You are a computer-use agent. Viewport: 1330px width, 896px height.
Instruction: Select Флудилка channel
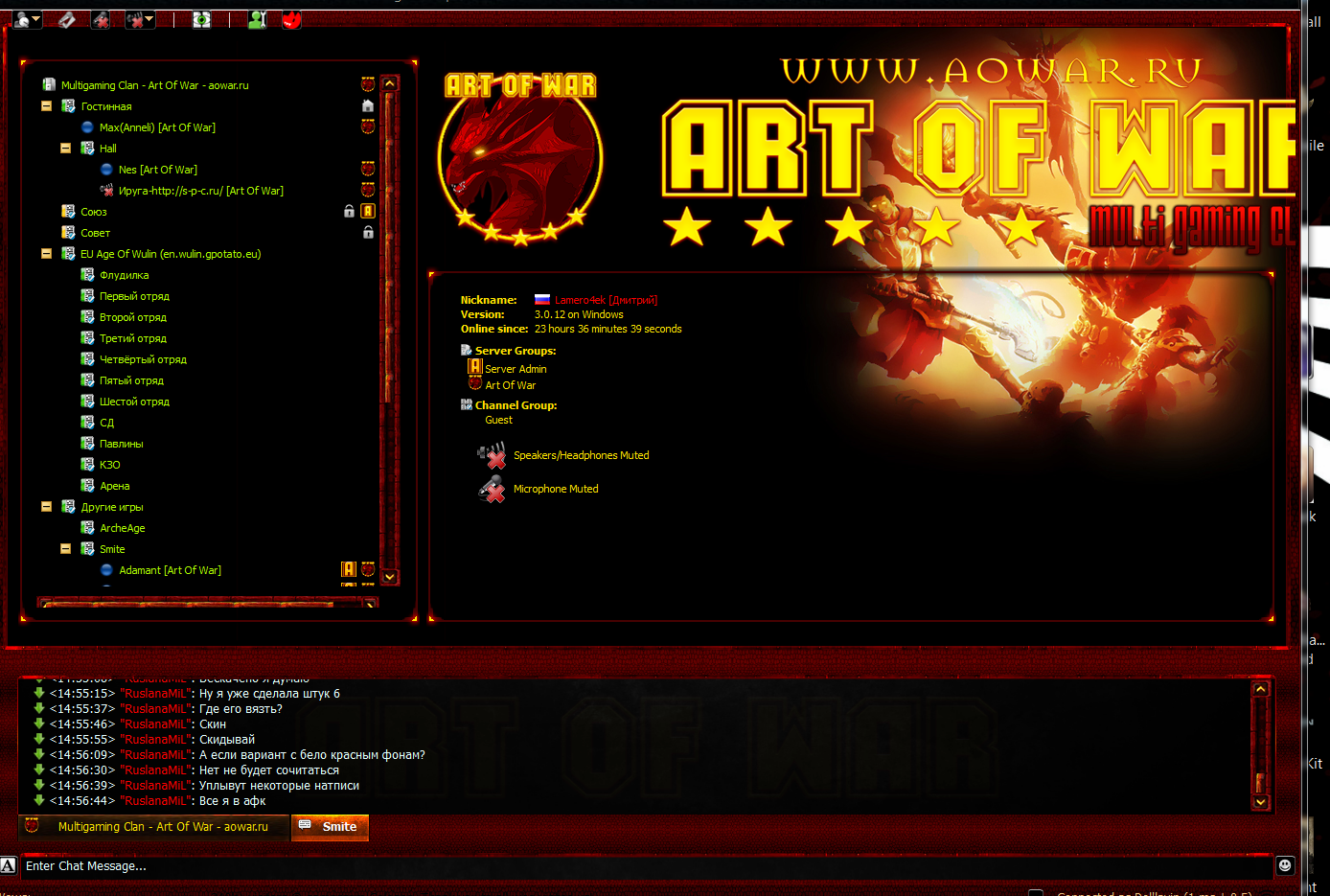coord(124,275)
